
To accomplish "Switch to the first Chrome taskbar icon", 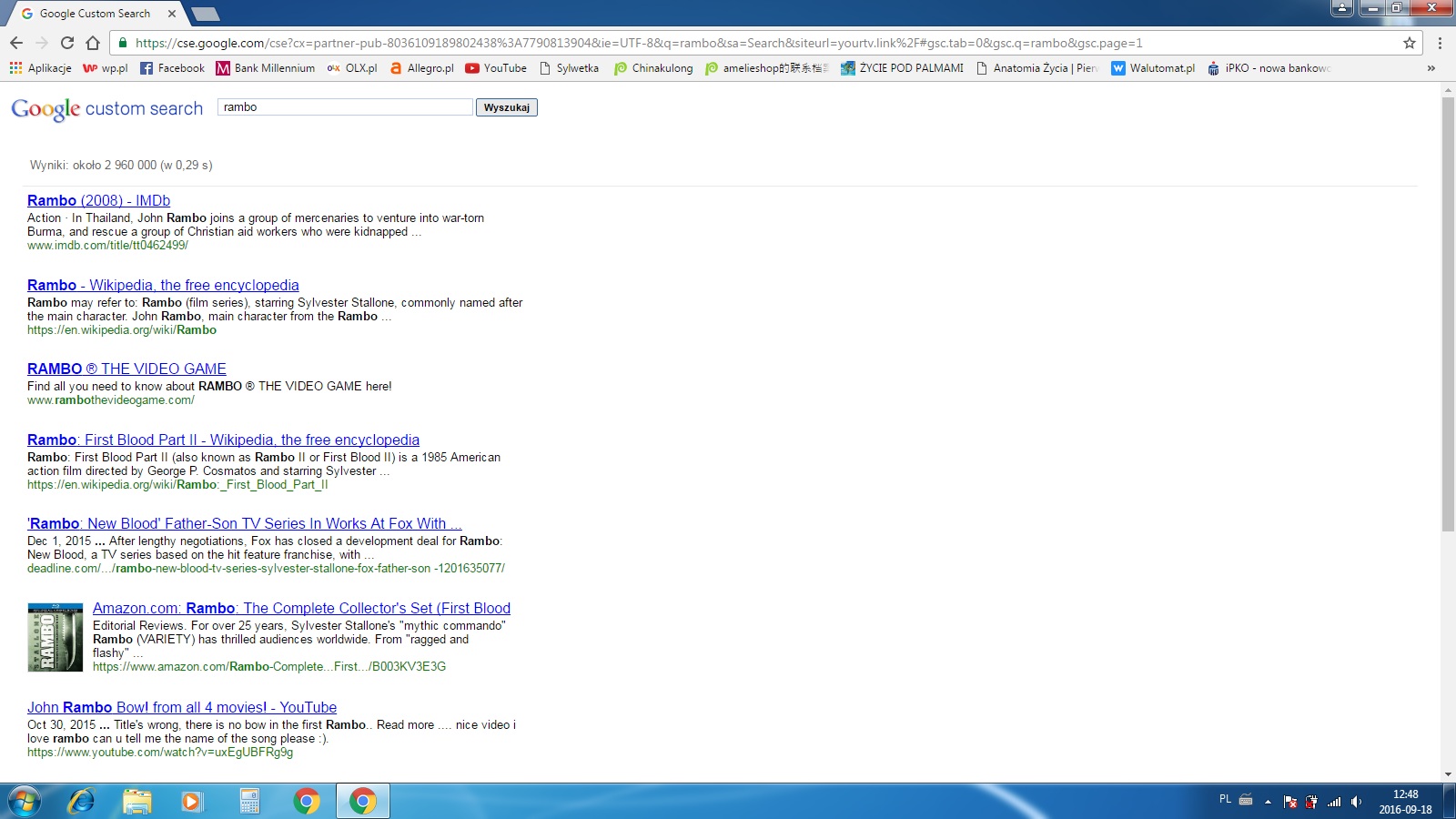I will [x=307, y=801].
